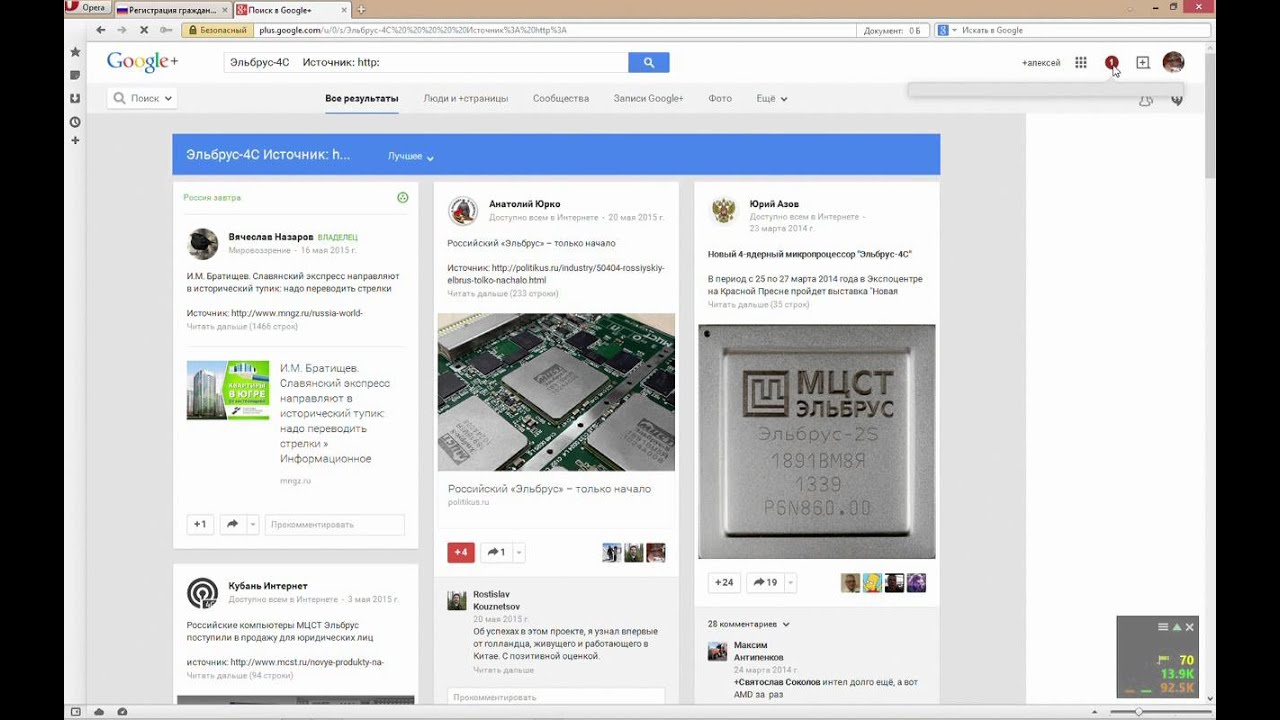1280x720 pixels.
Task: Open the dropdown beside Назаров's share button
Action: [253, 524]
